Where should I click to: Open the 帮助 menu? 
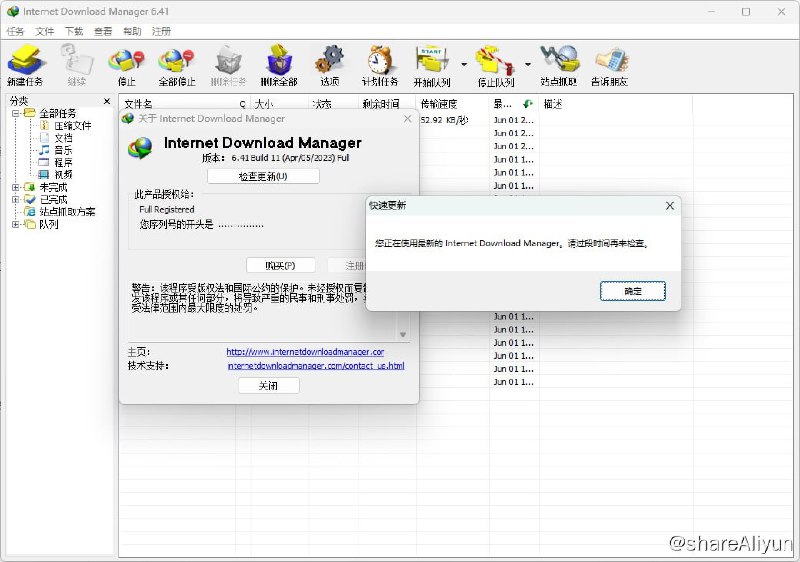coord(132,31)
